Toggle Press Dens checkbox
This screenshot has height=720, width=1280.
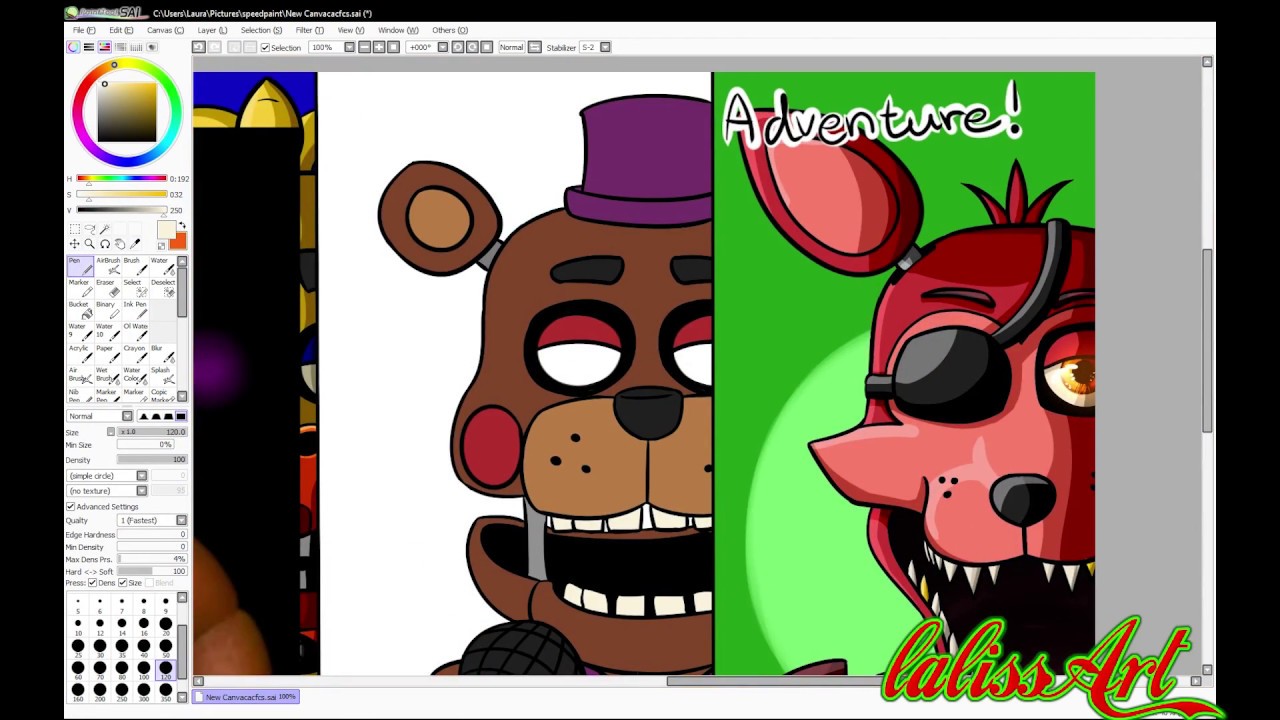pyautogui.click(x=93, y=583)
